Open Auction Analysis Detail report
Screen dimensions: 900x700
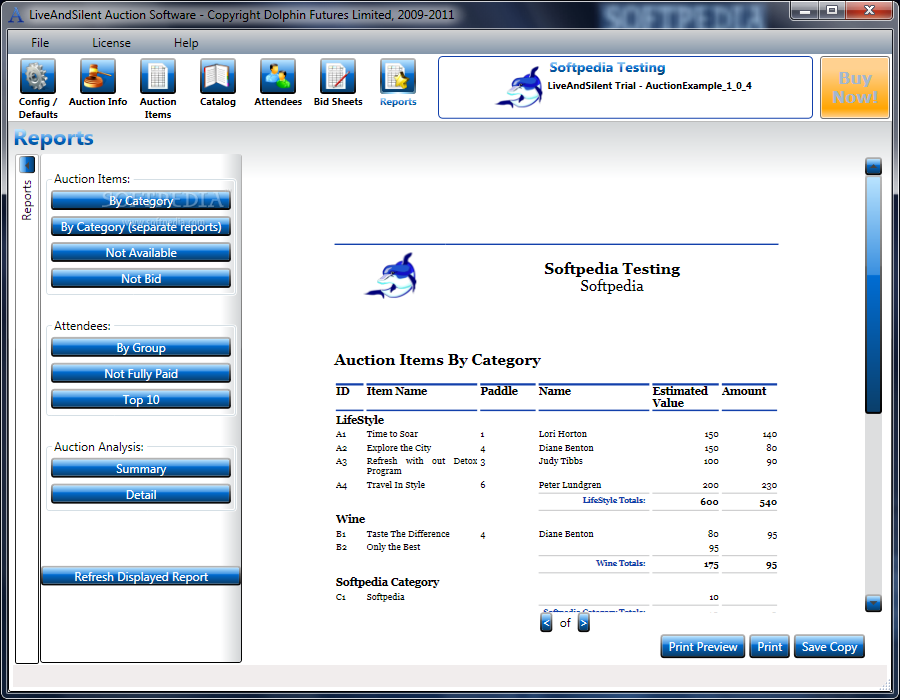coord(141,494)
